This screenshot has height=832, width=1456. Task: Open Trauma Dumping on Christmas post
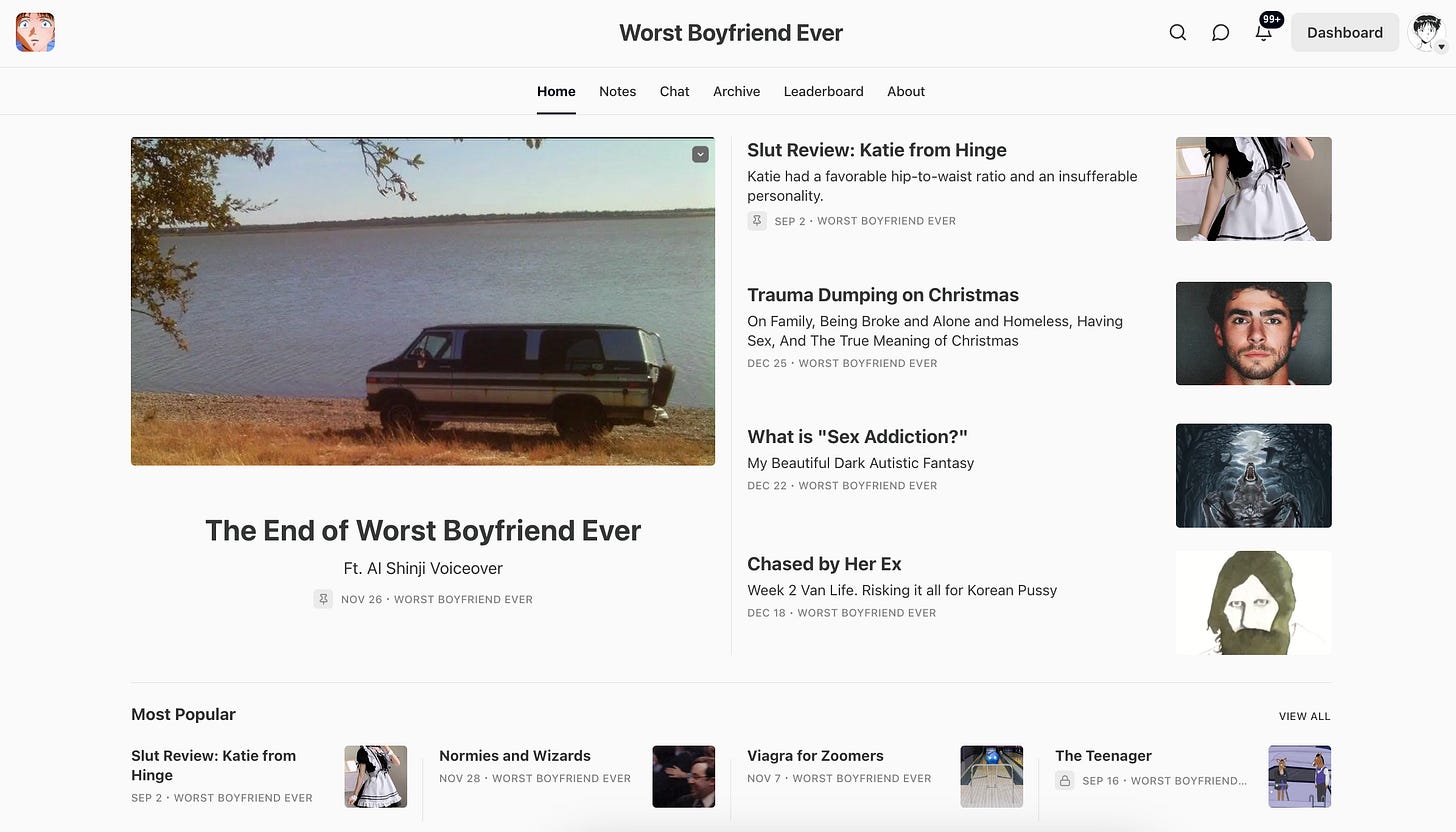click(883, 295)
